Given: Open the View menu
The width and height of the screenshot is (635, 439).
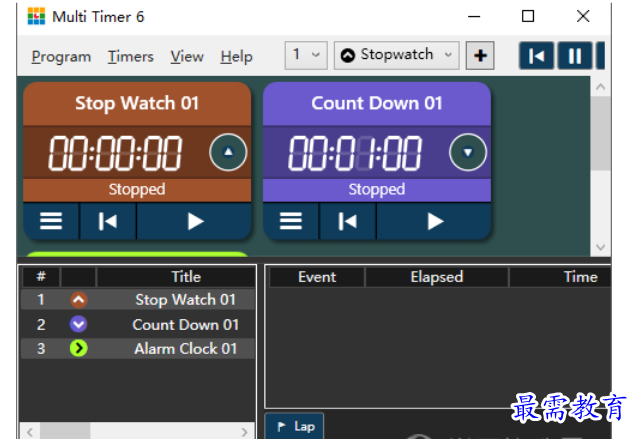Looking at the screenshot, I should [x=187, y=56].
